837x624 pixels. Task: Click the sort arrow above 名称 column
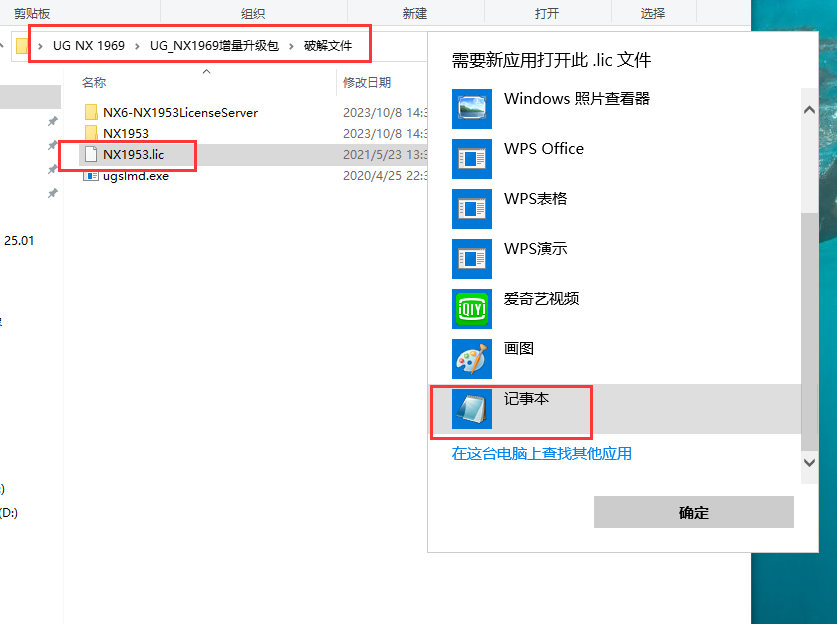click(207, 72)
